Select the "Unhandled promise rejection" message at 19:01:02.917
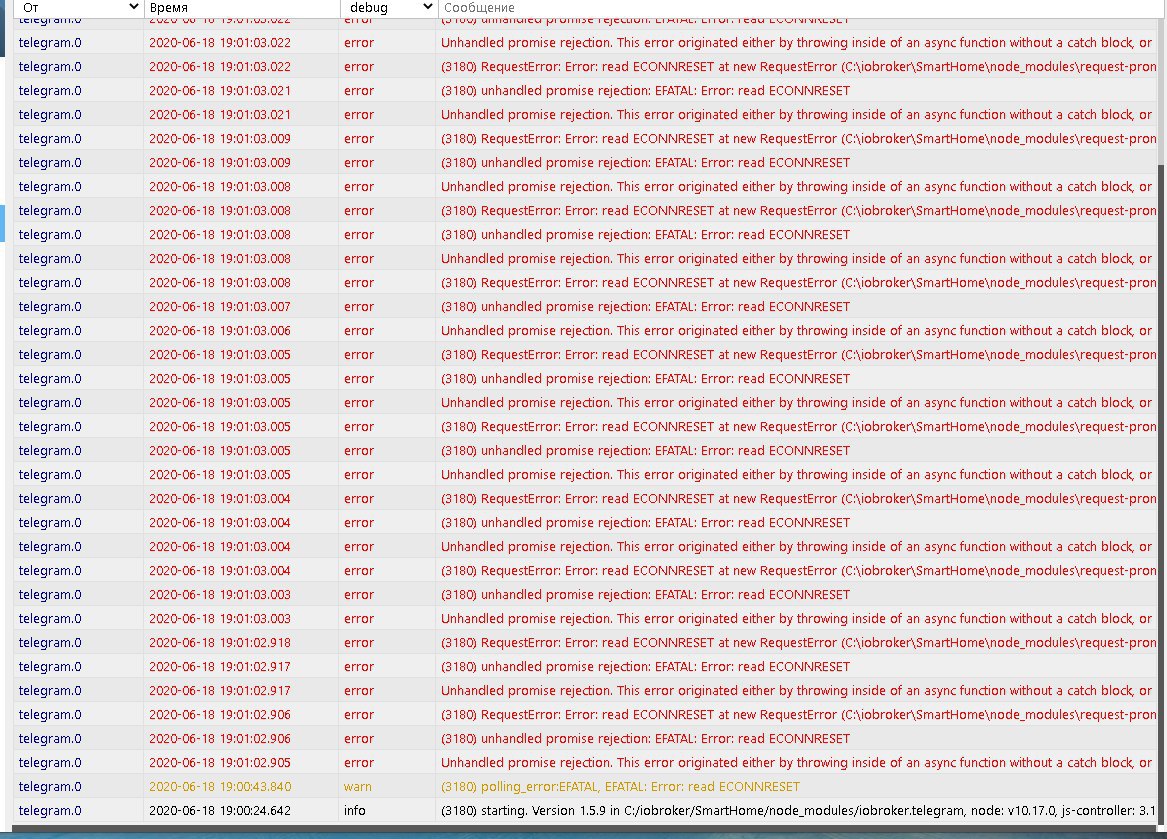The height and width of the screenshot is (839, 1167). 796,691
